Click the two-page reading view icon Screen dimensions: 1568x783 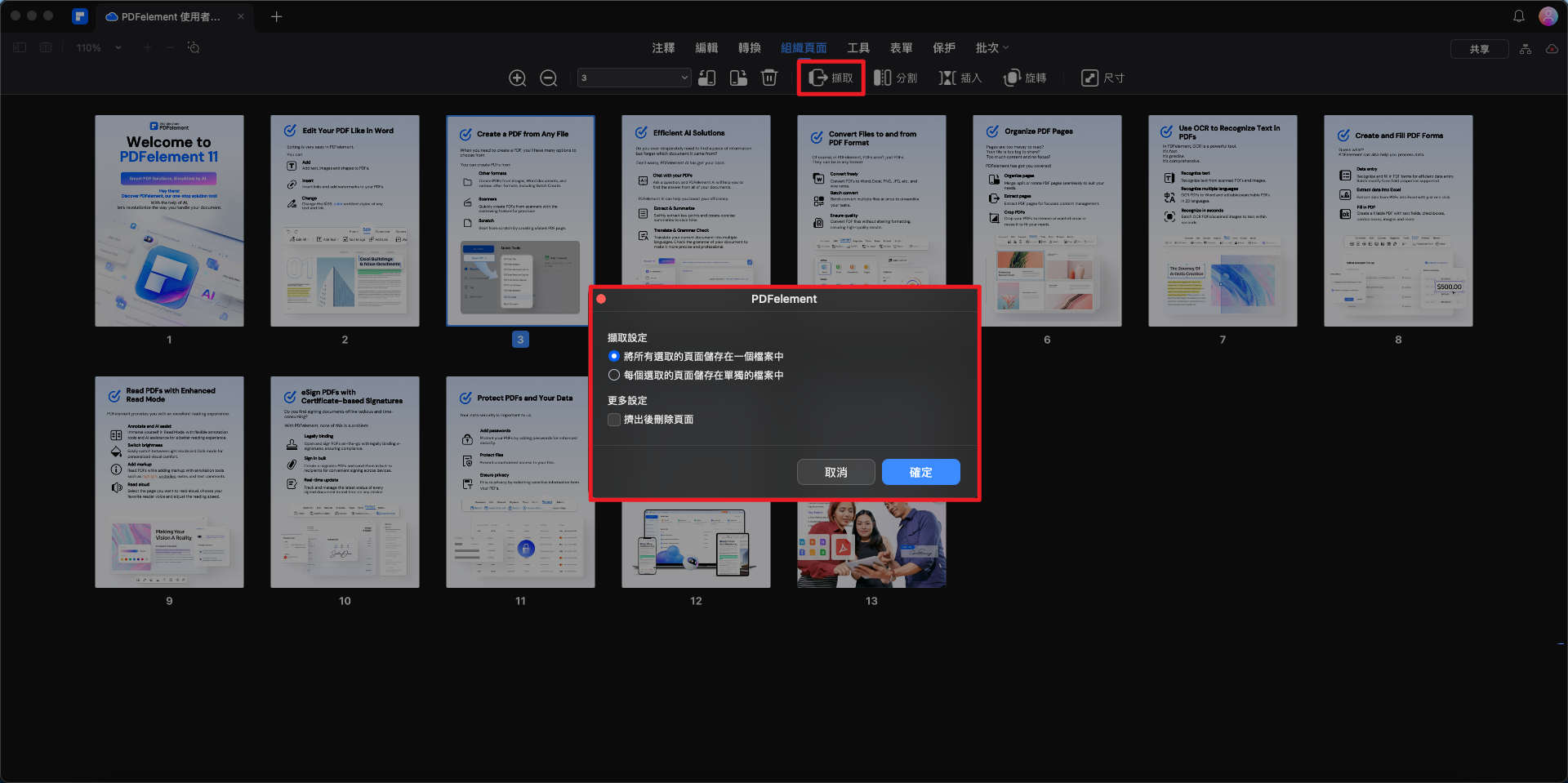(x=46, y=48)
